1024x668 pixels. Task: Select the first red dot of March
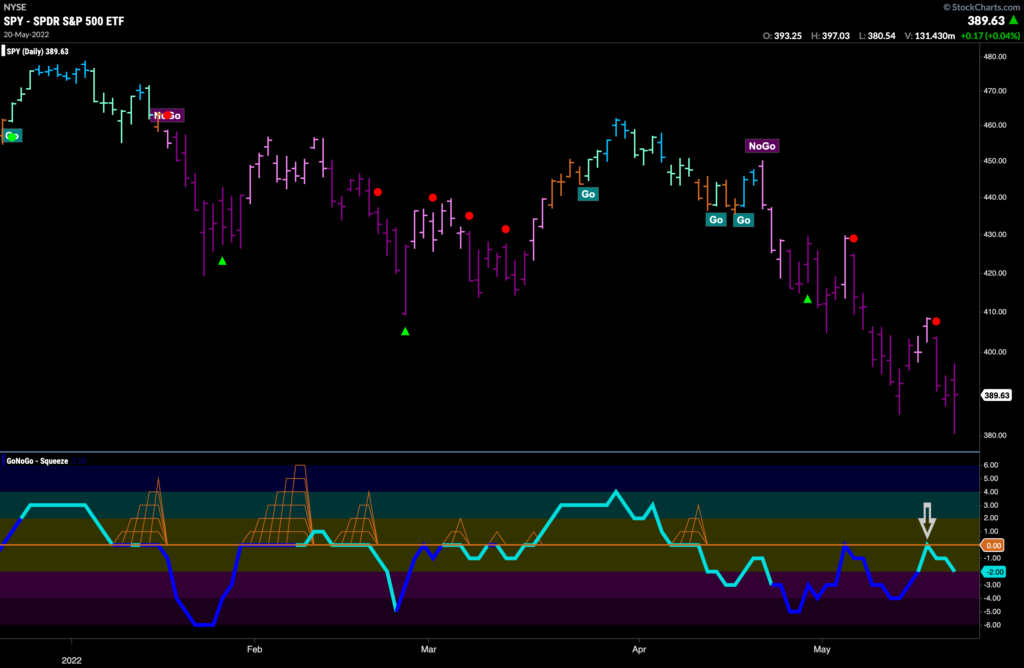click(x=432, y=197)
